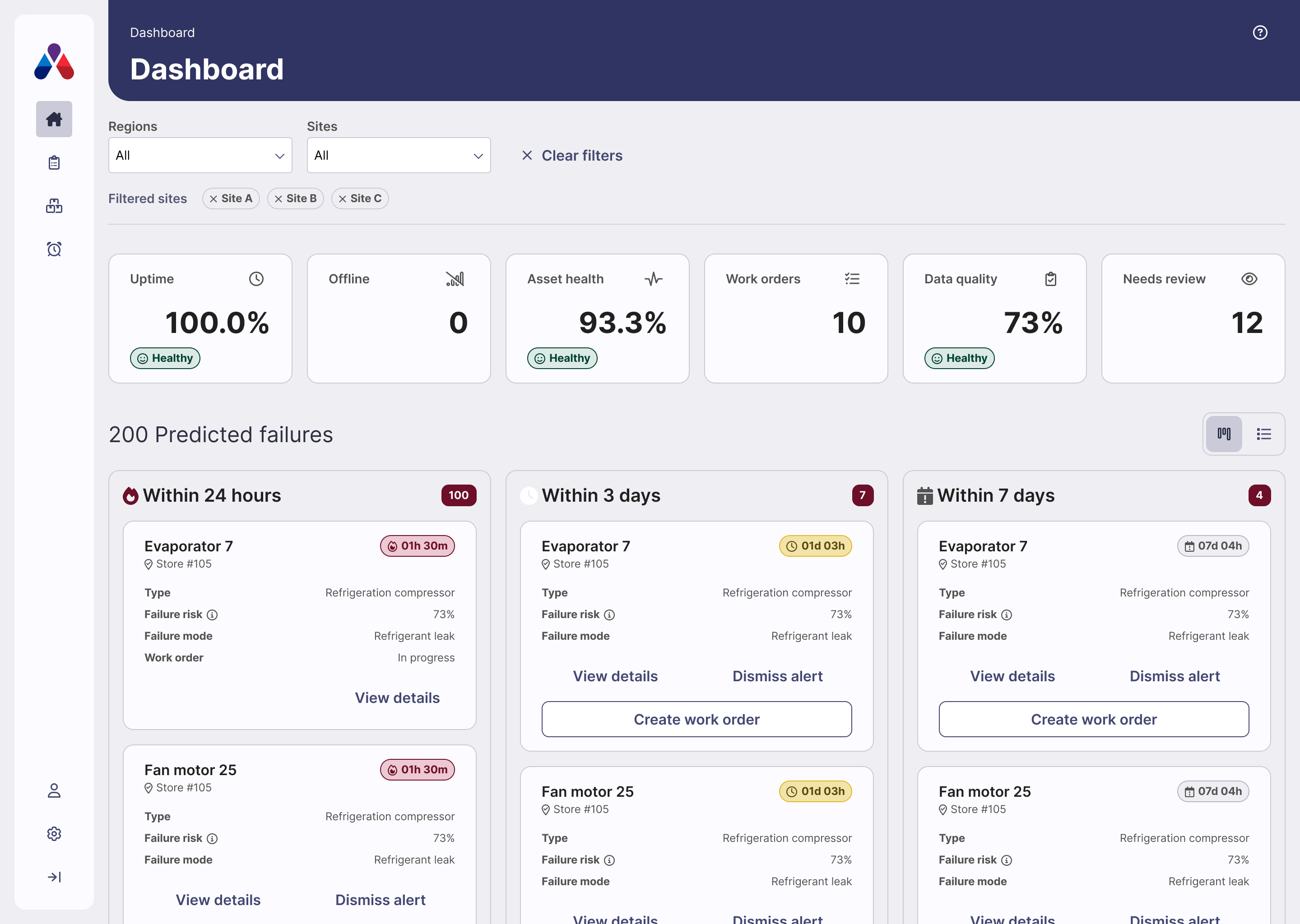This screenshot has width=1300, height=924.
Task: Remove the Site C filter chip
Action: click(x=342, y=199)
